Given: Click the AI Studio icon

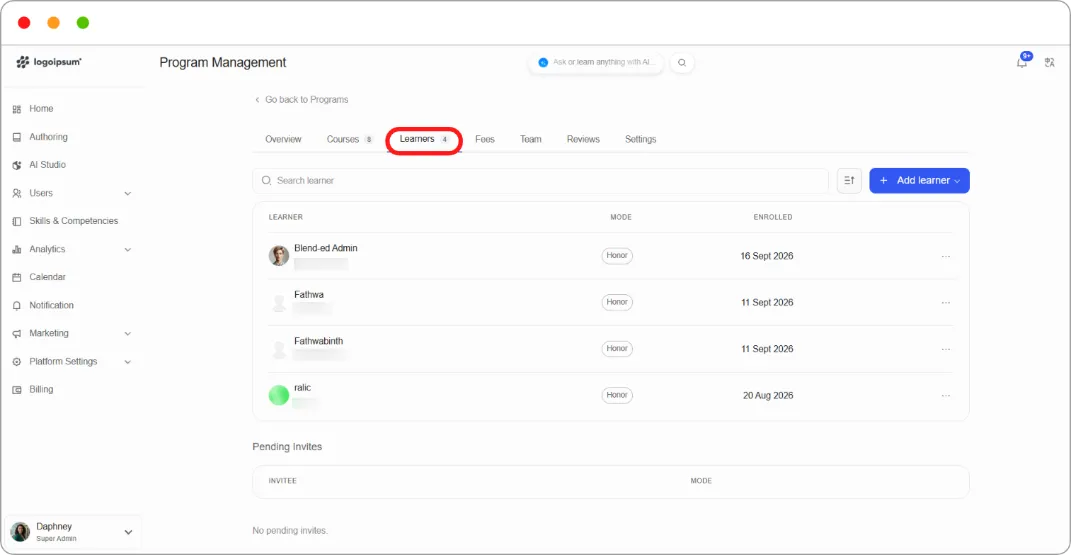Looking at the screenshot, I should tap(17, 165).
